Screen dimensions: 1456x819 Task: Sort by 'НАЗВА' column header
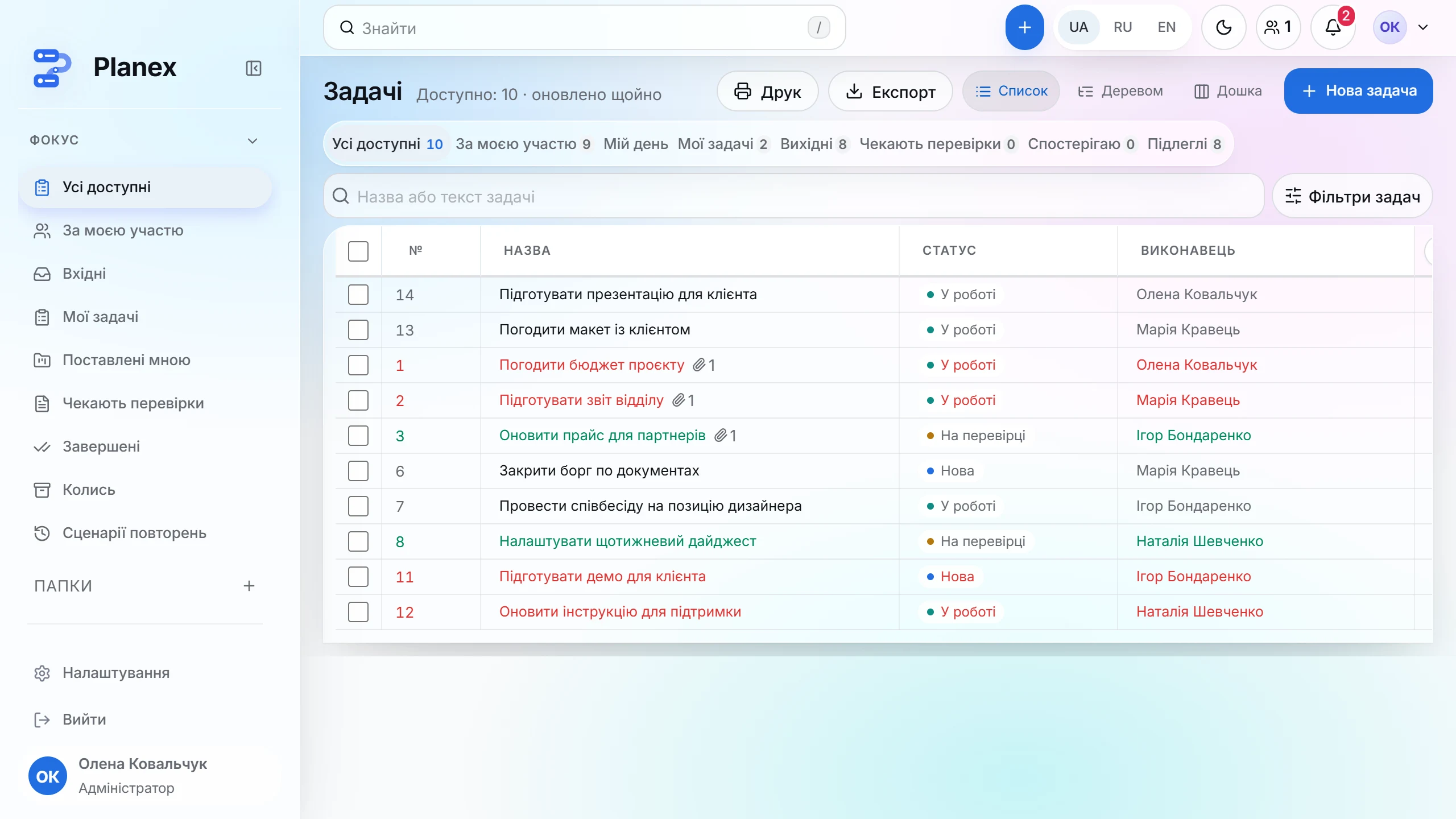pyautogui.click(x=527, y=251)
